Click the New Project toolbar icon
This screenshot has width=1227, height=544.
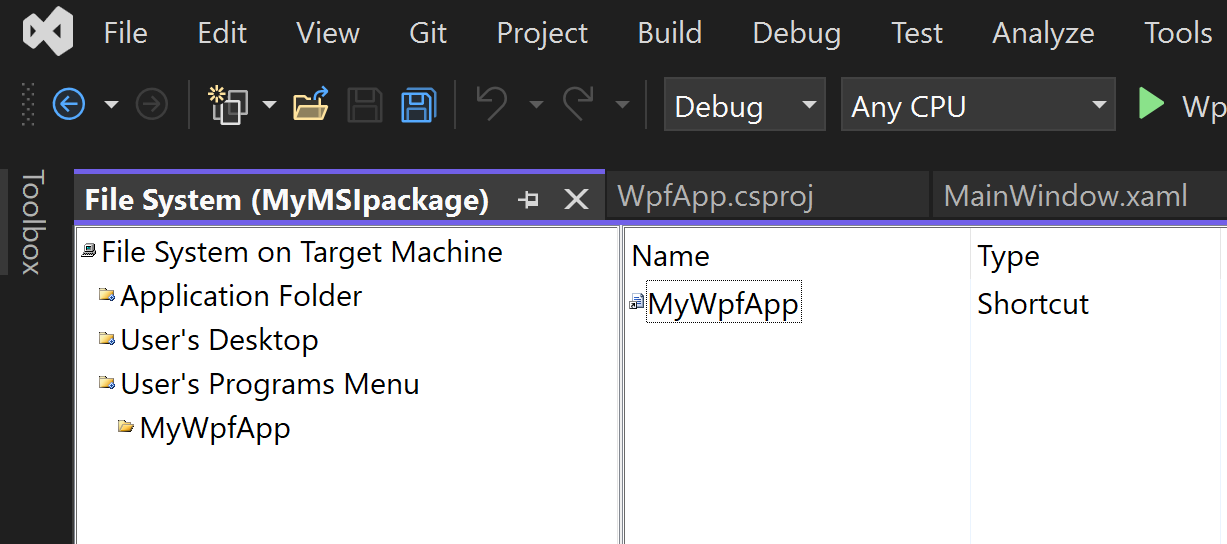point(228,104)
